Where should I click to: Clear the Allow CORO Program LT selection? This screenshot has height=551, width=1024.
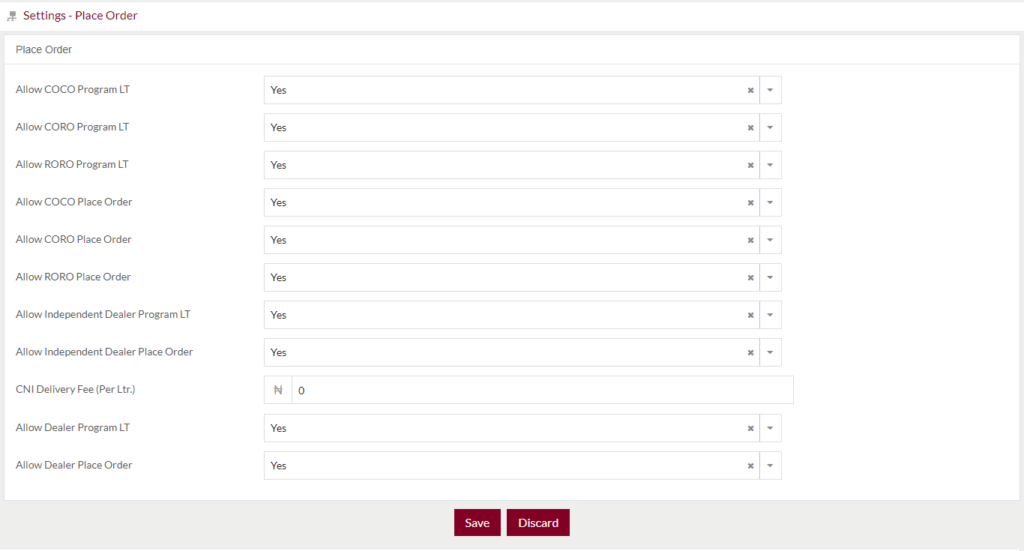click(750, 128)
